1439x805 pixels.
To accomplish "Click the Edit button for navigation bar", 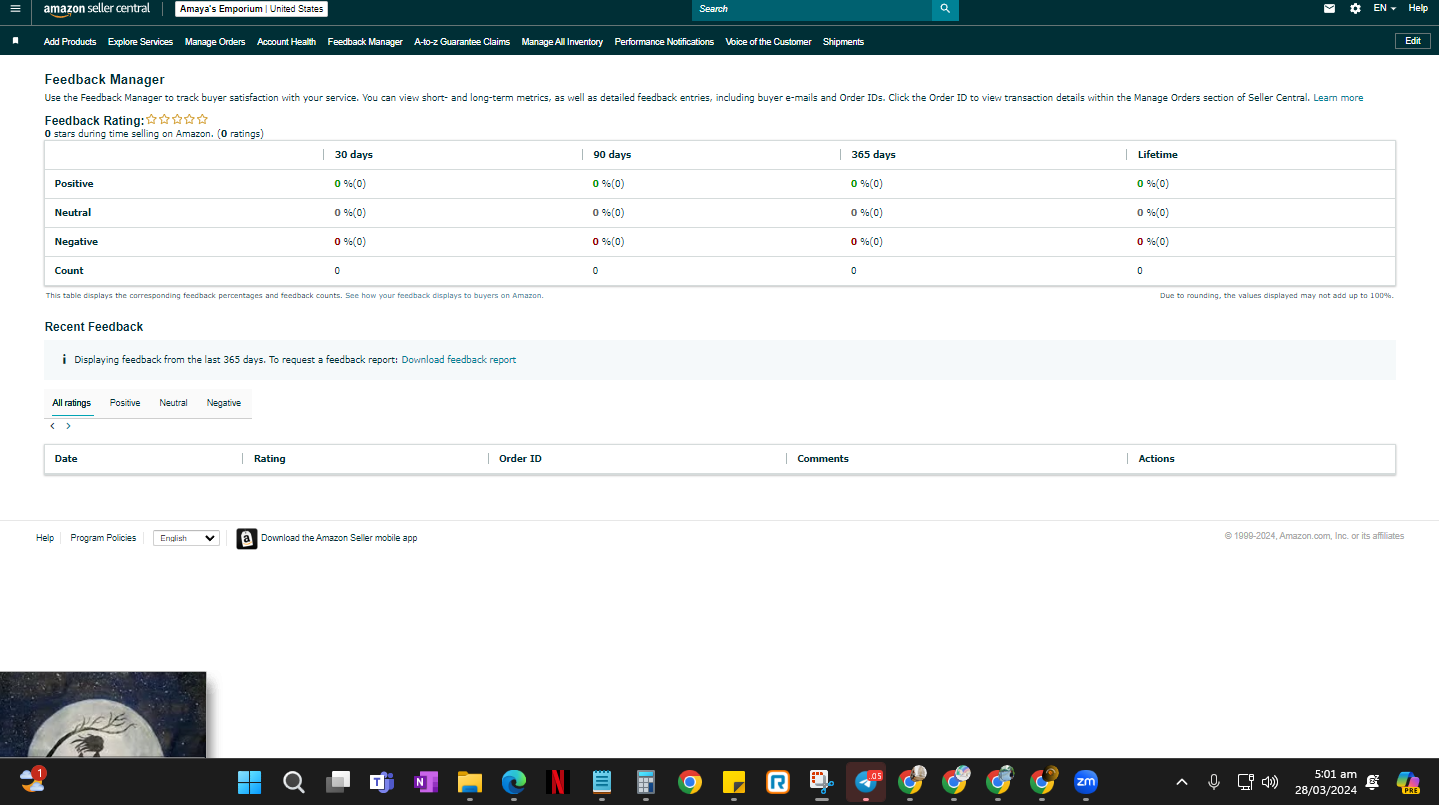I will tap(1412, 41).
